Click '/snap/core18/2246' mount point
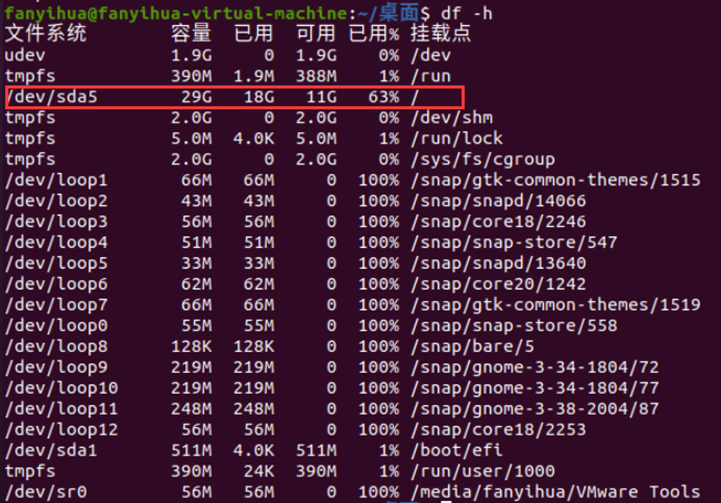 [x=498, y=222]
